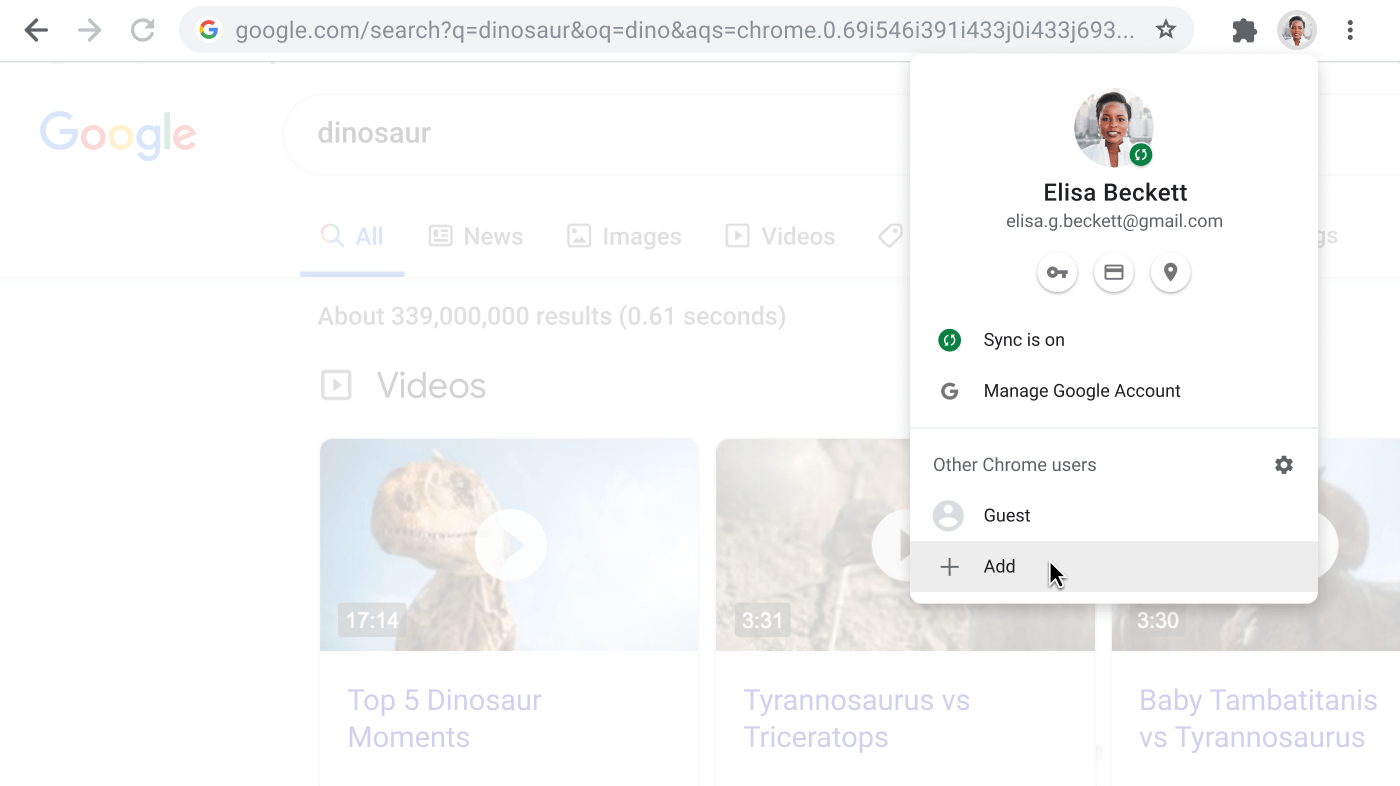Open Manage Google Account
This screenshot has height=786, width=1400.
click(x=1081, y=390)
